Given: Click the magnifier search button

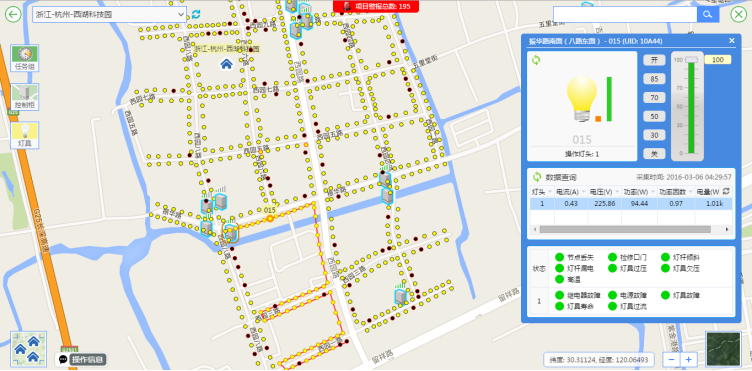Looking at the screenshot, I should [x=708, y=14].
